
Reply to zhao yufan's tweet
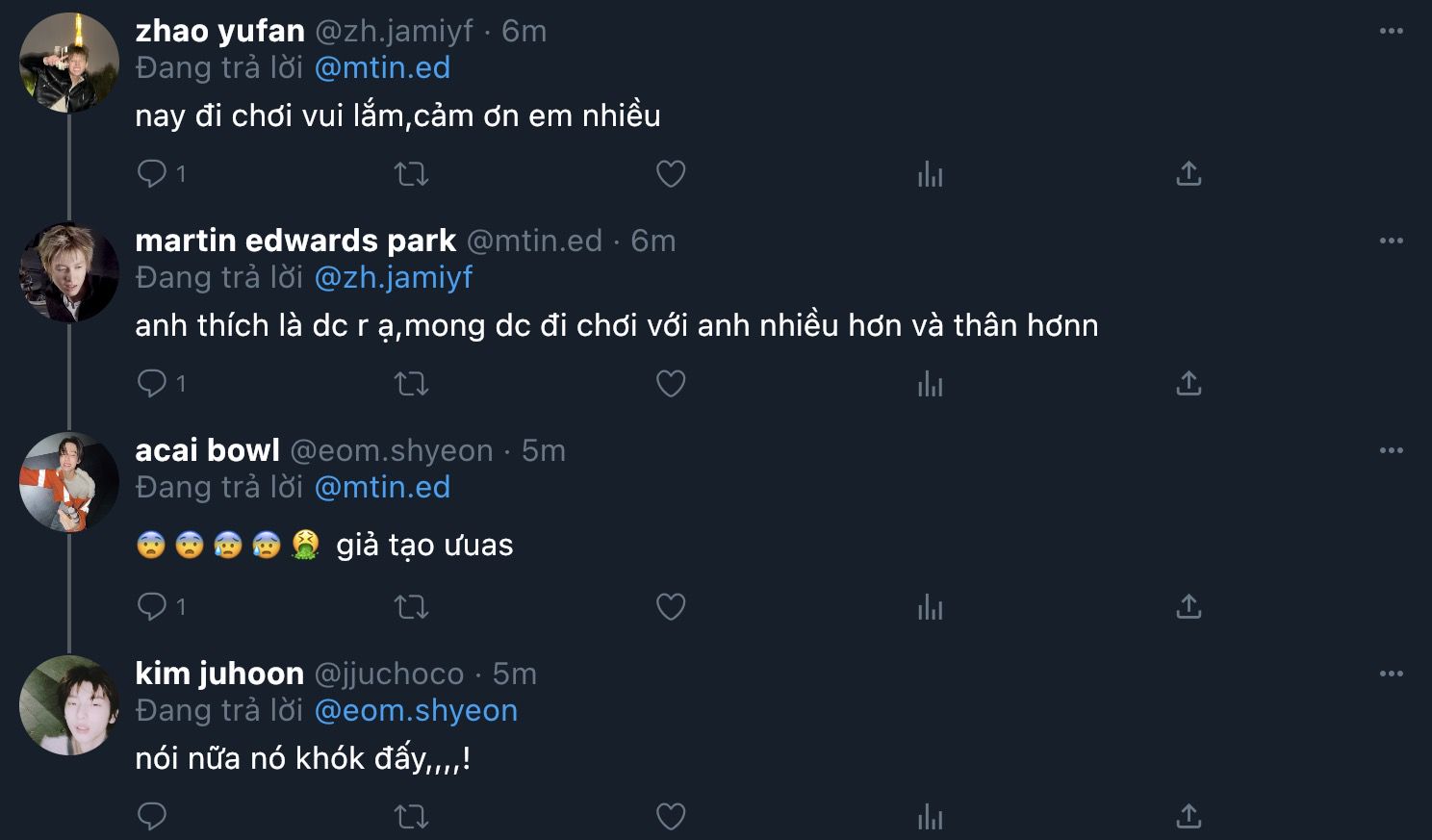(x=152, y=174)
